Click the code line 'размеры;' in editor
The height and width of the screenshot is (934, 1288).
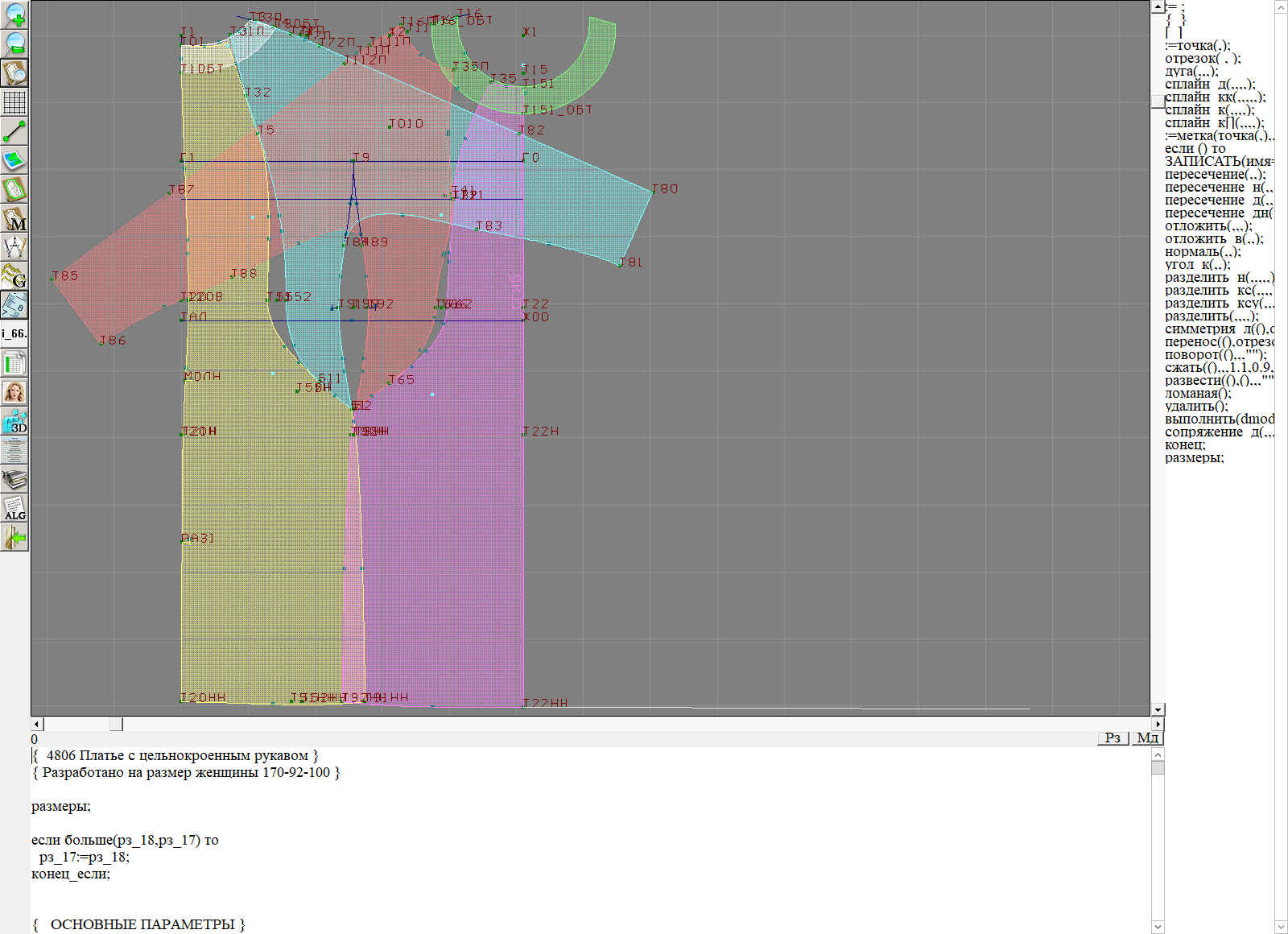[x=61, y=806]
